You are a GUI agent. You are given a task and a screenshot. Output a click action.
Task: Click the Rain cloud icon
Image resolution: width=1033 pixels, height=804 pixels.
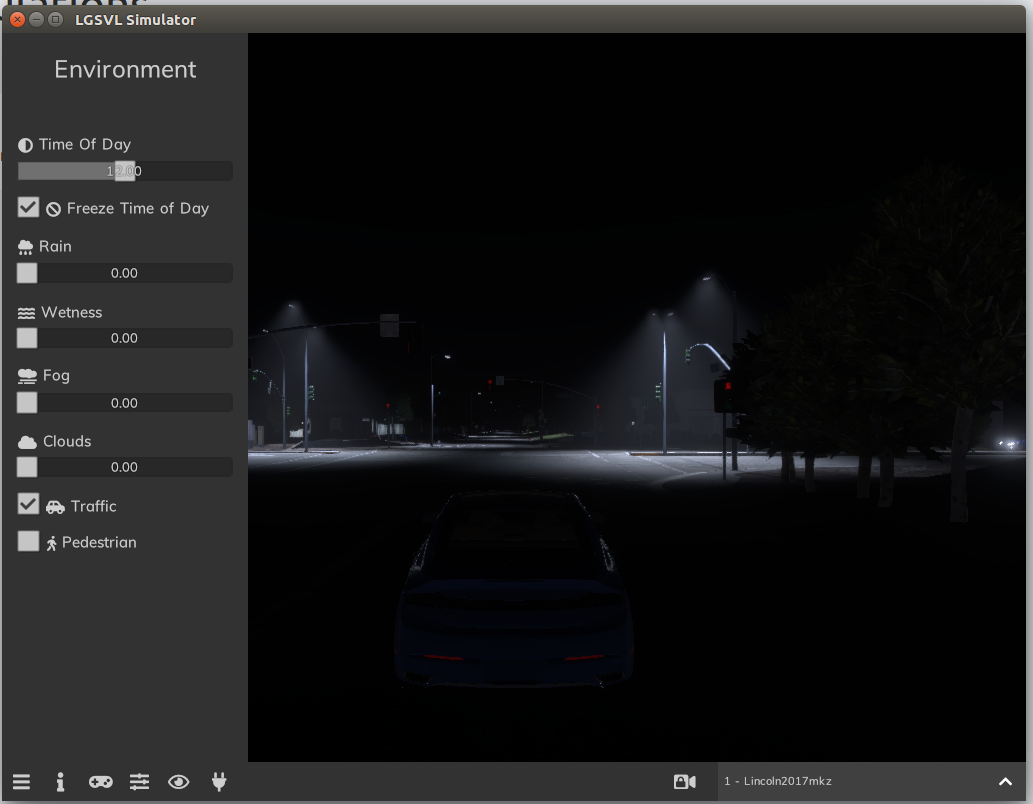(26, 244)
